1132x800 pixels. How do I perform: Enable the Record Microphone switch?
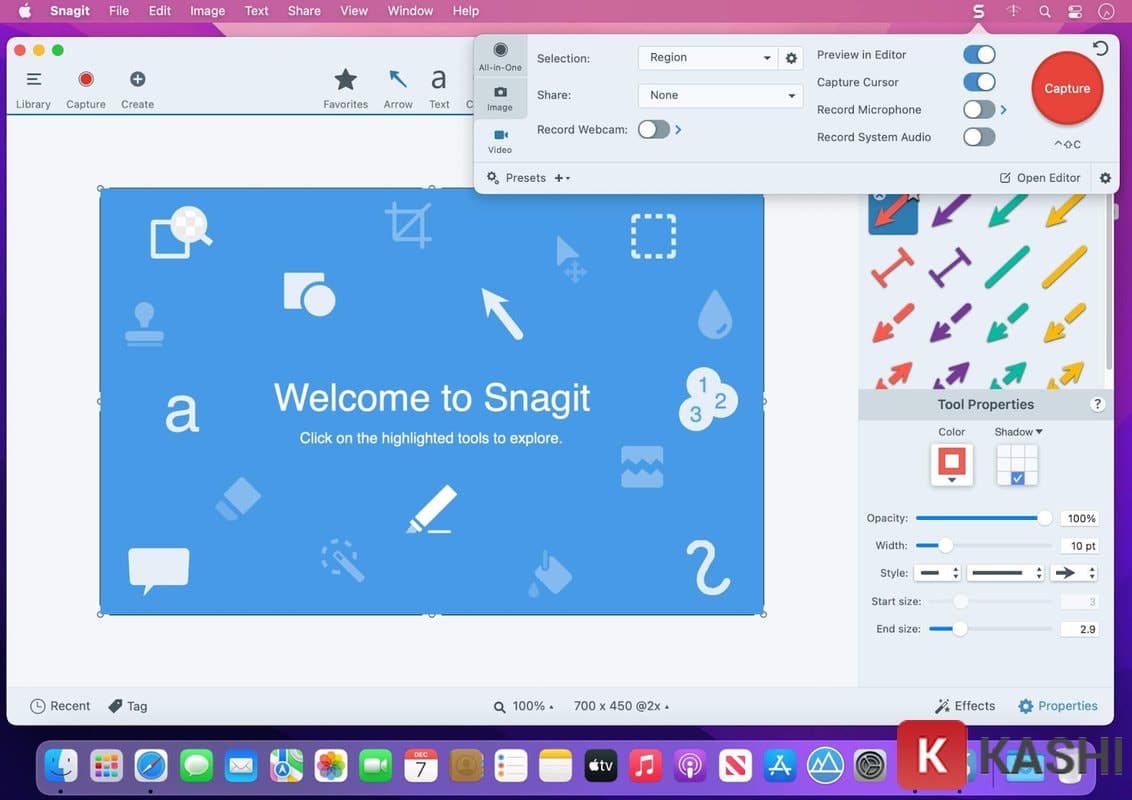click(979, 110)
